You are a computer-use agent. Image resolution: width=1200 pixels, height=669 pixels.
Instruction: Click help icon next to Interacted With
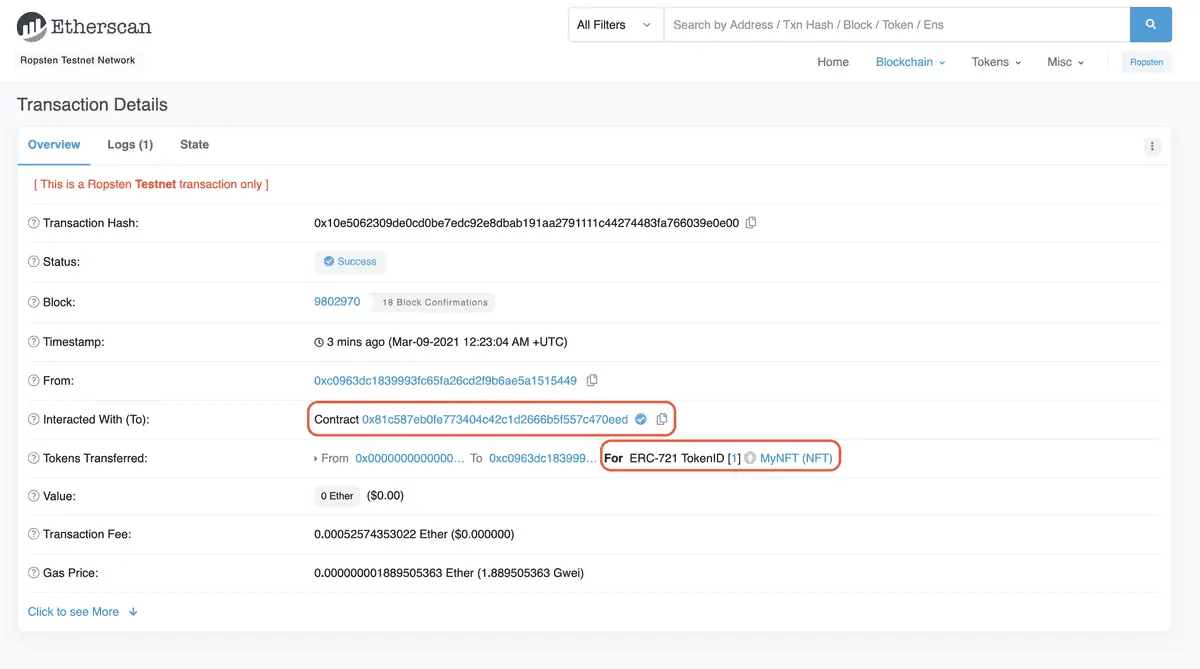[34, 420]
